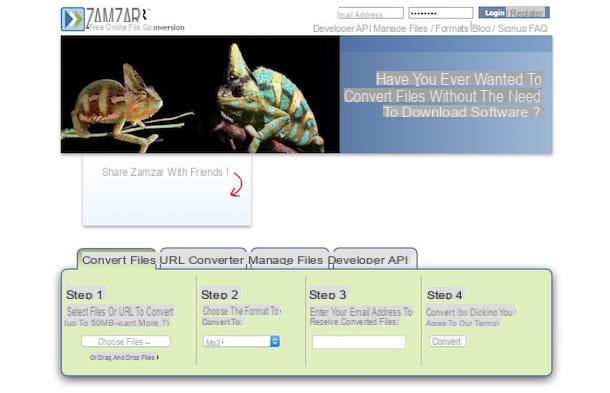Click the Email Address login field
This screenshot has width=610, height=393.
[x=370, y=13]
